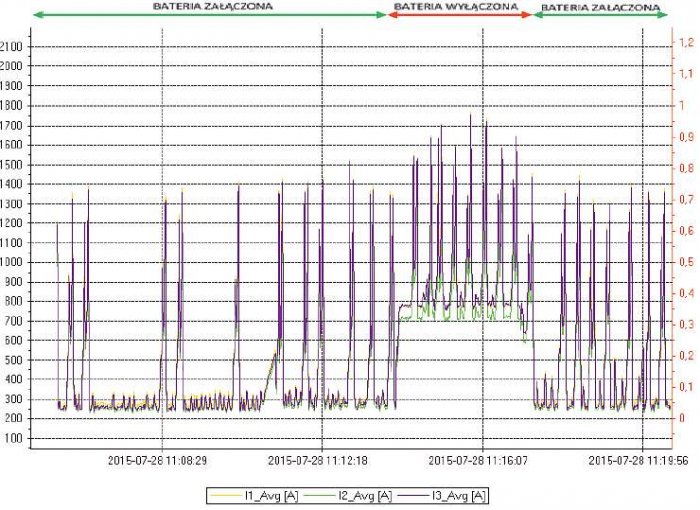The width and height of the screenshot is (700, 510).
Task: Click the timestamp 2015-07-28 11:19:56
Action: point(638,460)
